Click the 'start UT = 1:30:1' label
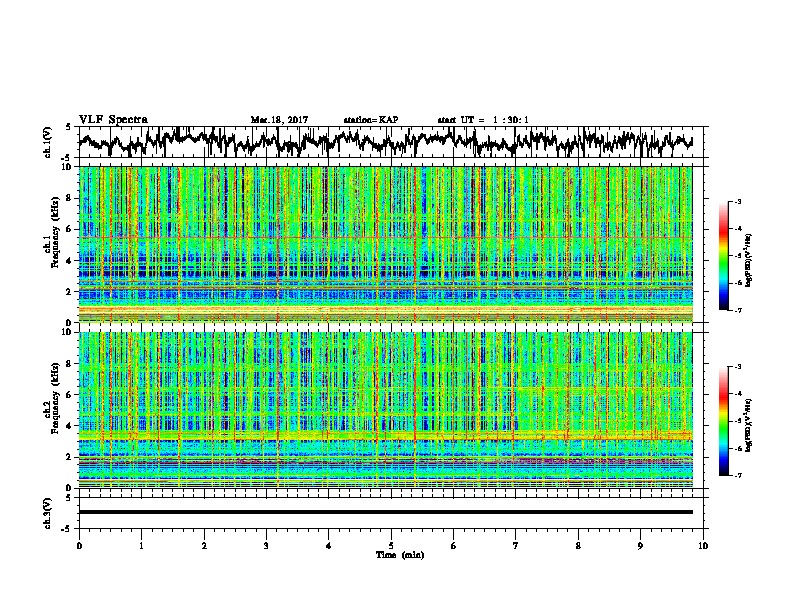Screen dimensions: 792x612 (483, 120)
